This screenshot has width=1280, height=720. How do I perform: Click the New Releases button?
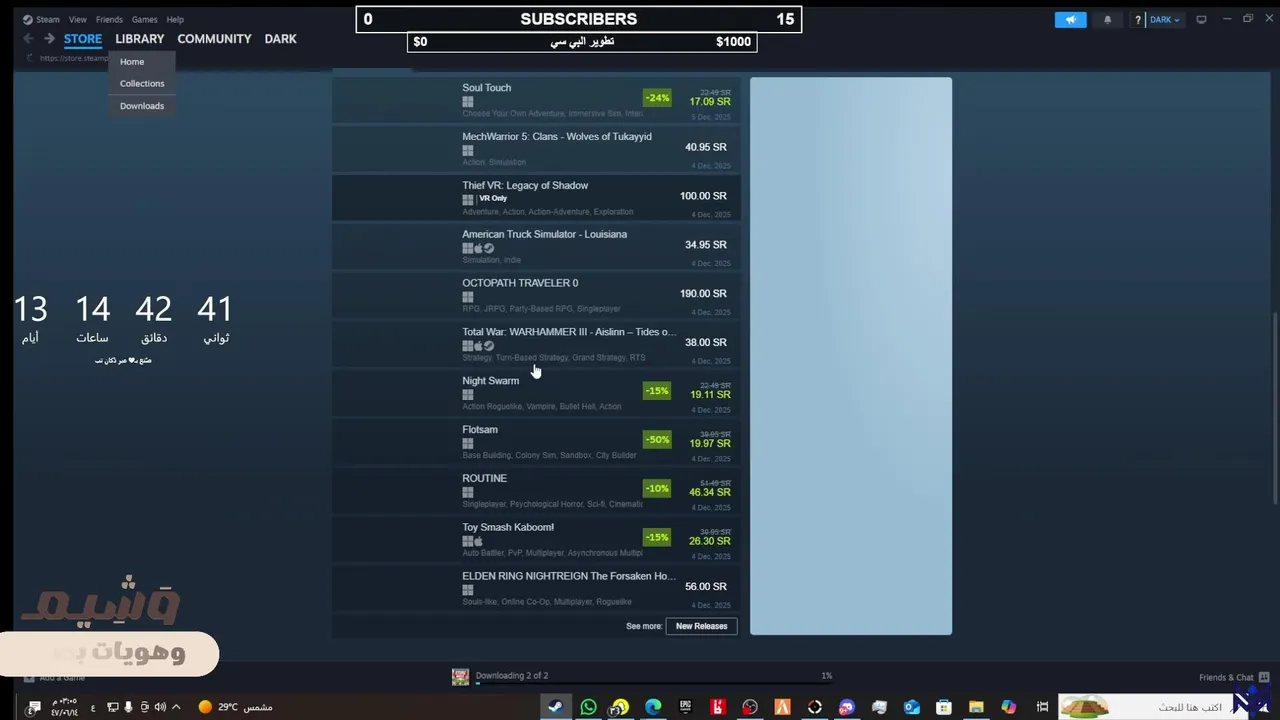click(701, 626)
